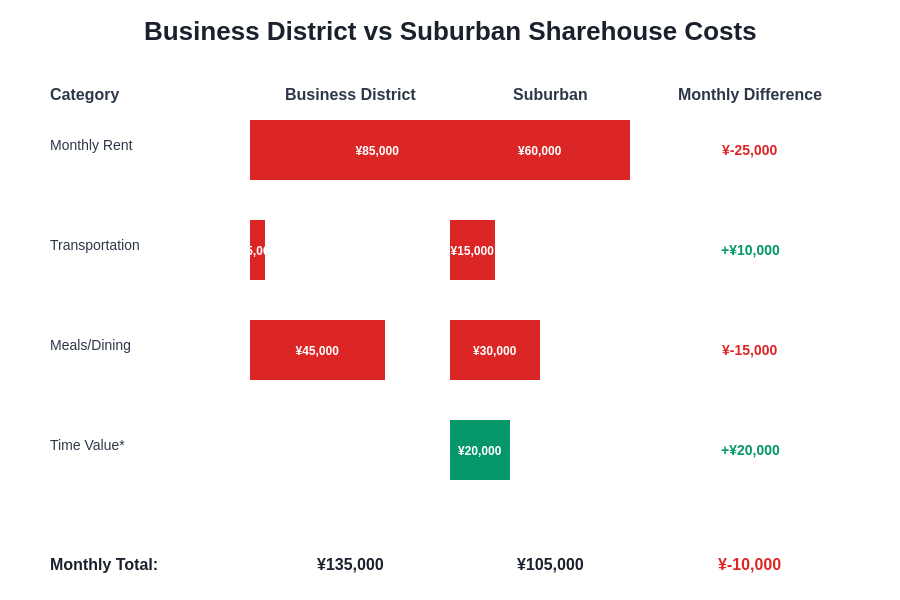Select the ¥45,000 Meals/Dining bar
Image resolution: width=900 pixels, height=600 pixels.
point(317,350)
